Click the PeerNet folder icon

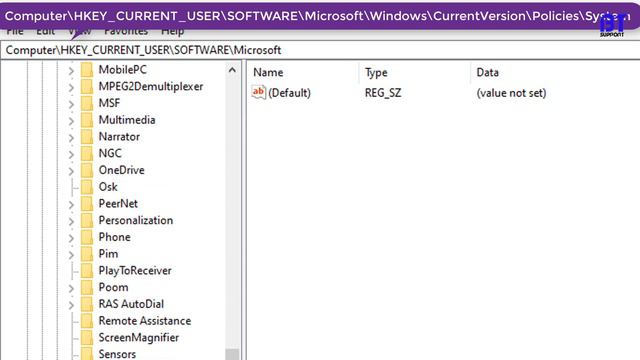(x=87, y=204)
